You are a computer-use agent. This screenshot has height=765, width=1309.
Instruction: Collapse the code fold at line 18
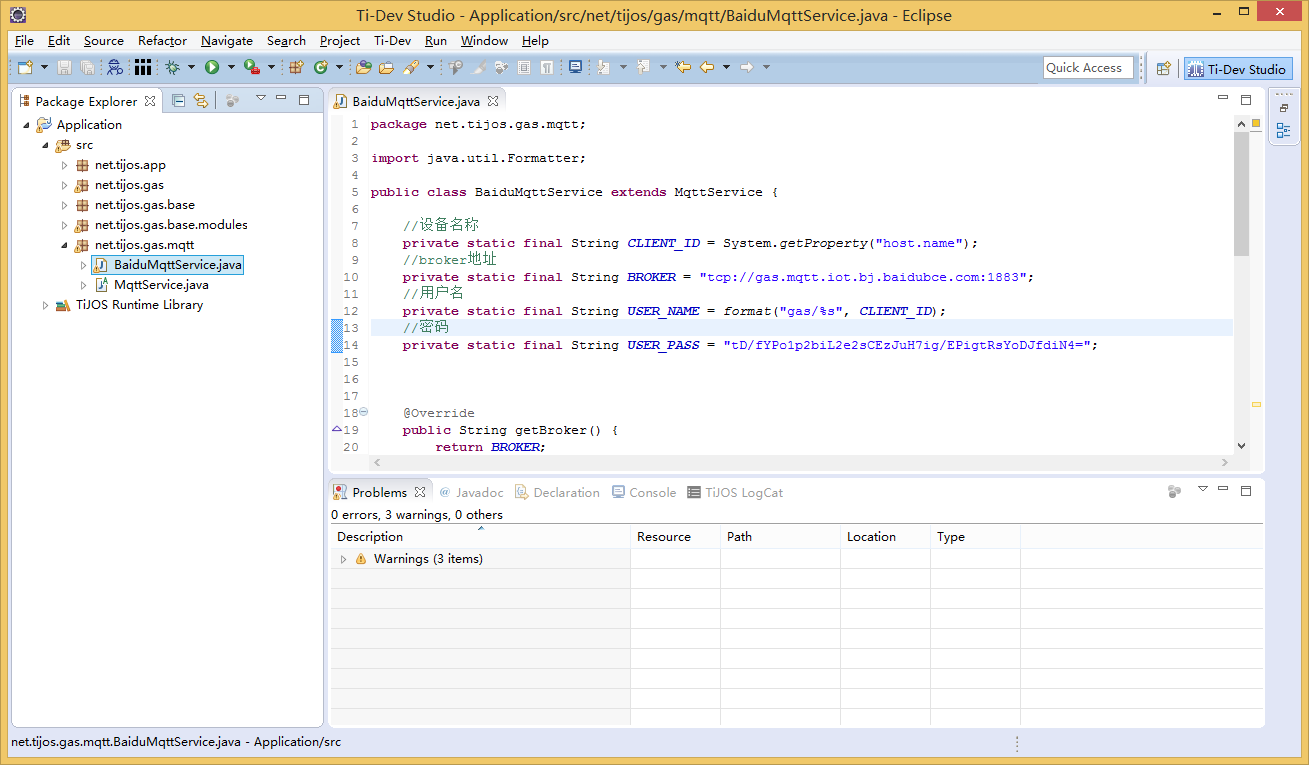(x=364, y=412)
